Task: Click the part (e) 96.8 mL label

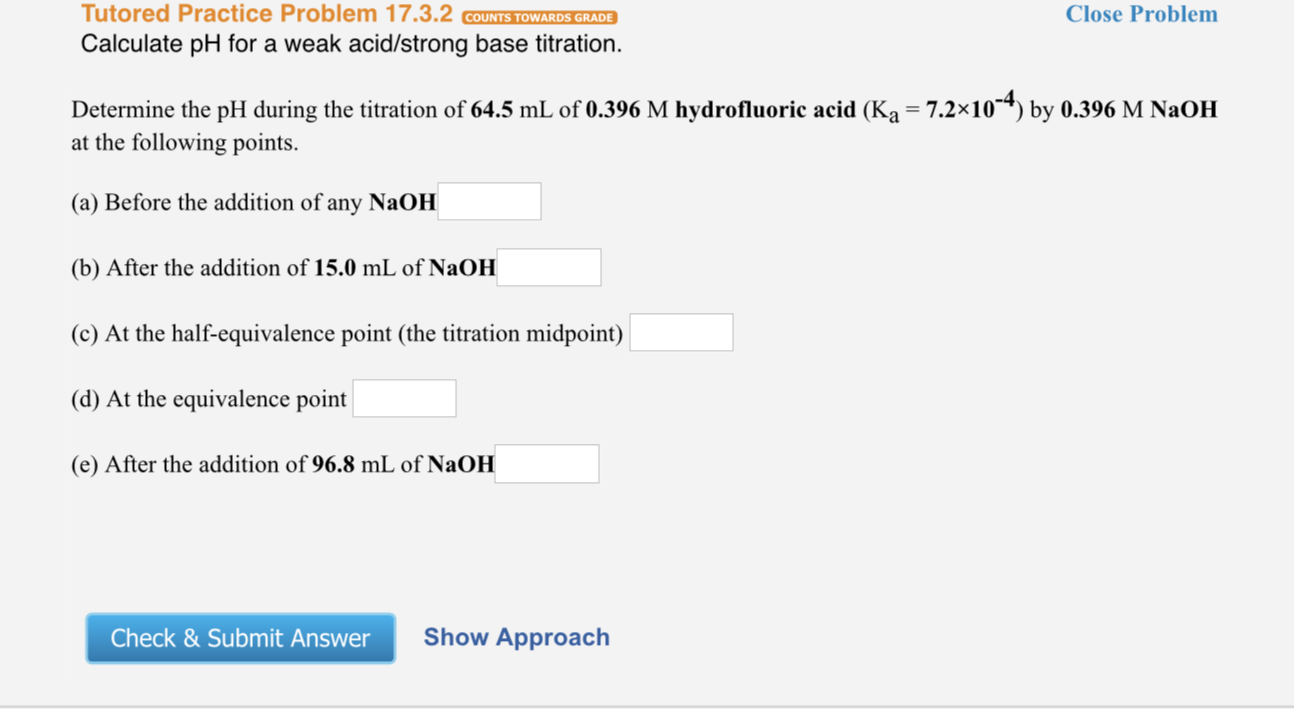Action: pyautogui.click(x=282, y=464)
